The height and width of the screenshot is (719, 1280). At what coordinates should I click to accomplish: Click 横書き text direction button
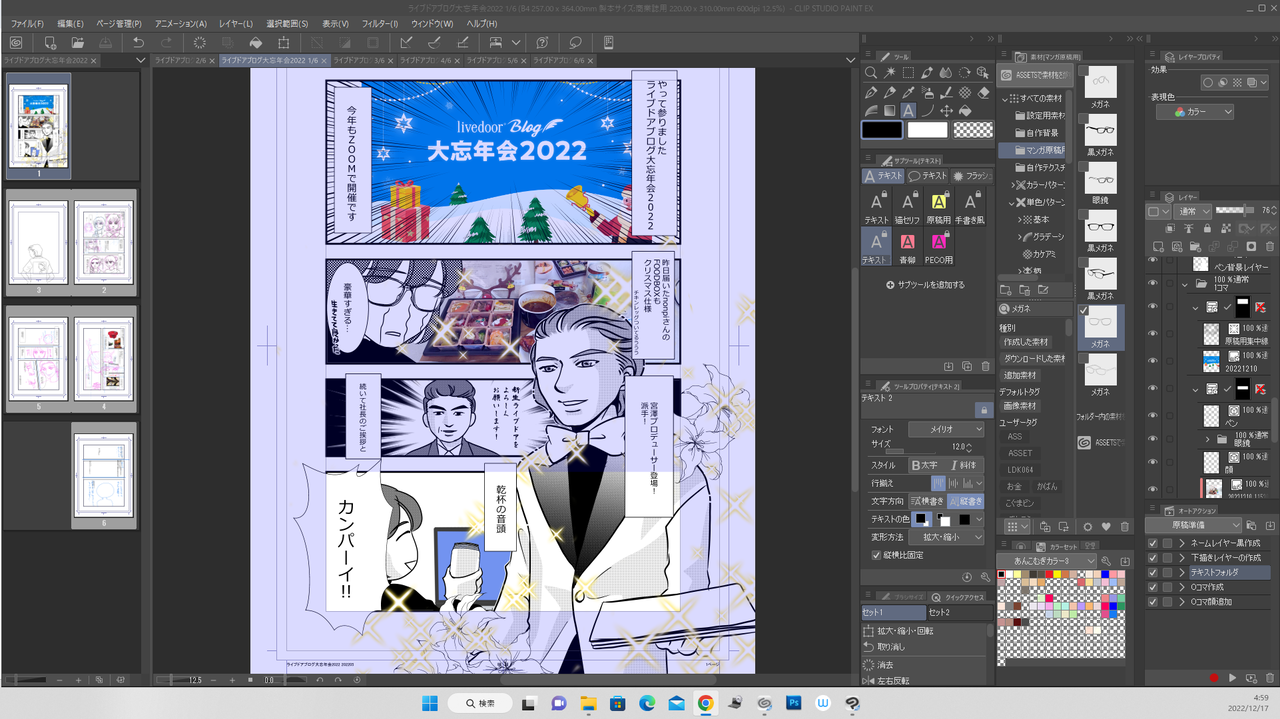point(926,501)
